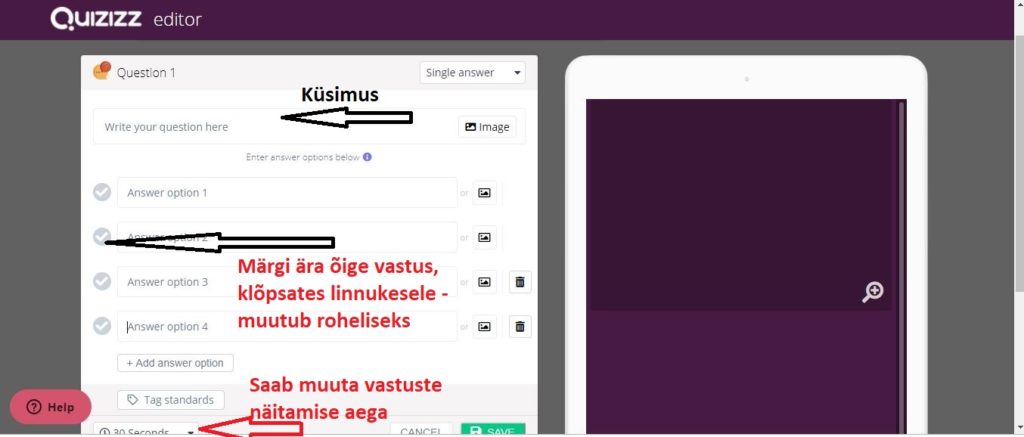
Task: Delete answer option 4 with trash icon
Action: point(520,327)
